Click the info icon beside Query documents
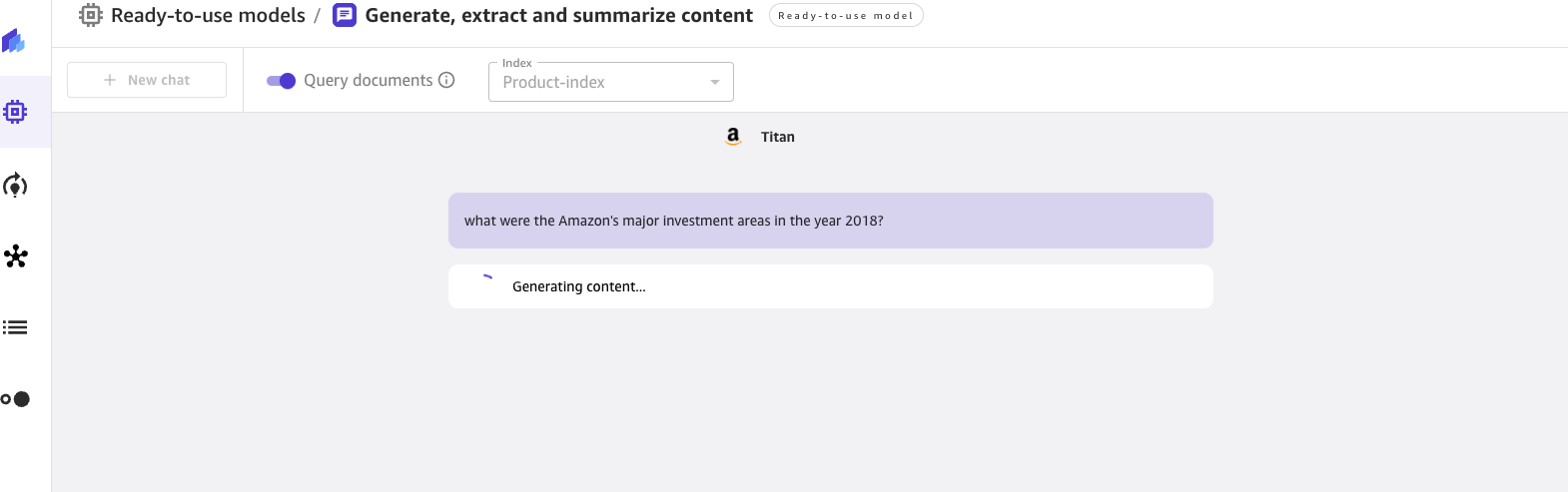This screenshot has height=492, width=1568. [446, 80]
